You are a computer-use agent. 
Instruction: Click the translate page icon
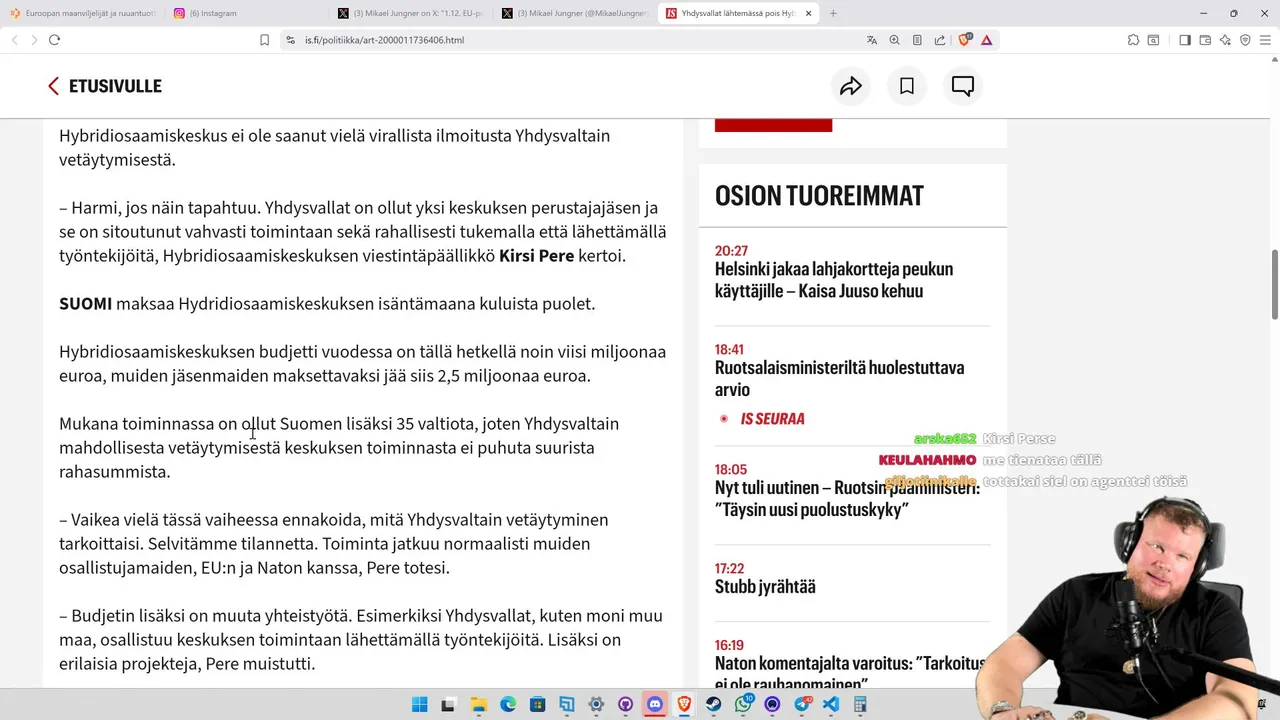pyautogui.click(x=872, y=40)
